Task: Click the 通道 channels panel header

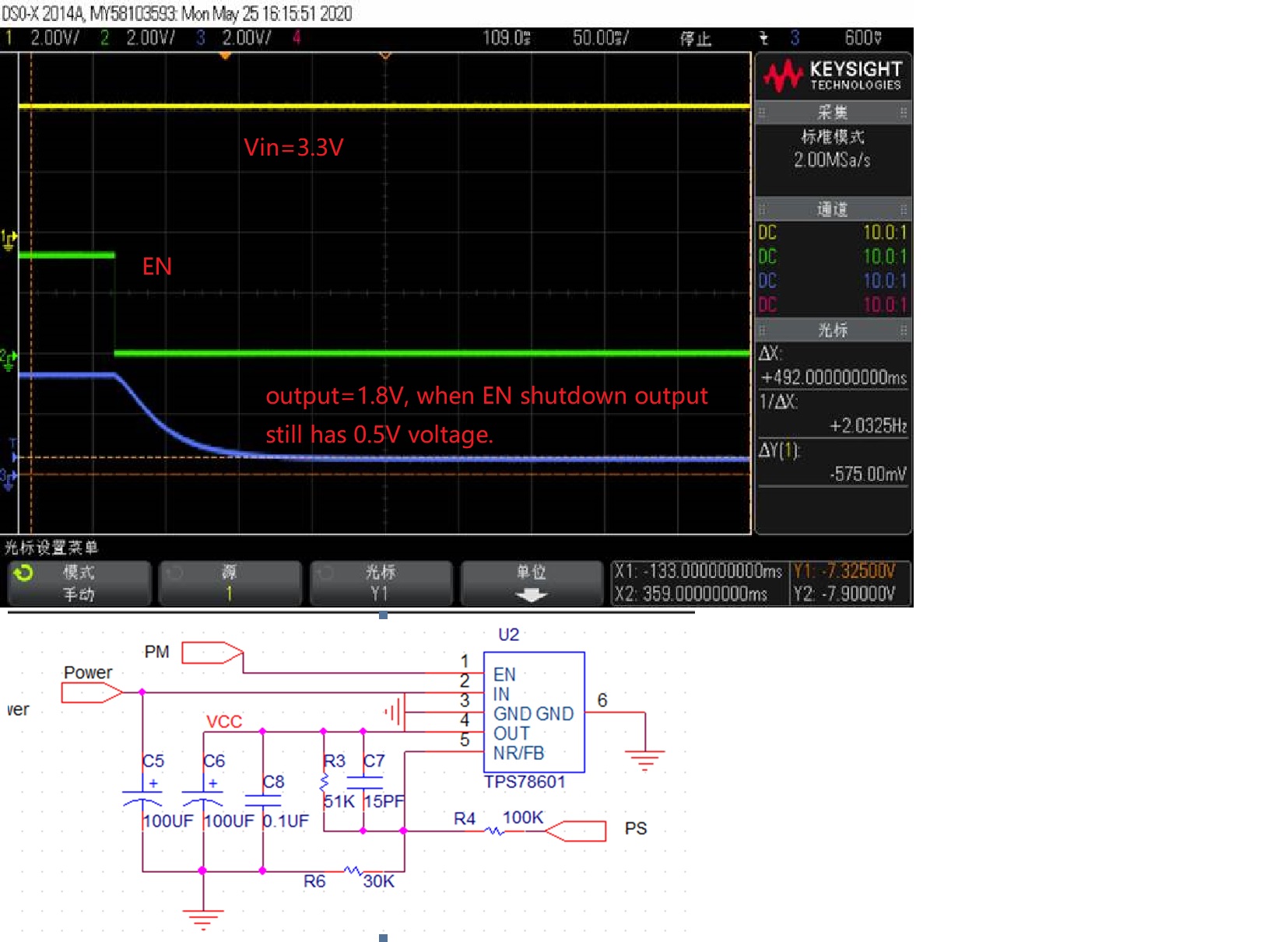Action: coord(833,209)
